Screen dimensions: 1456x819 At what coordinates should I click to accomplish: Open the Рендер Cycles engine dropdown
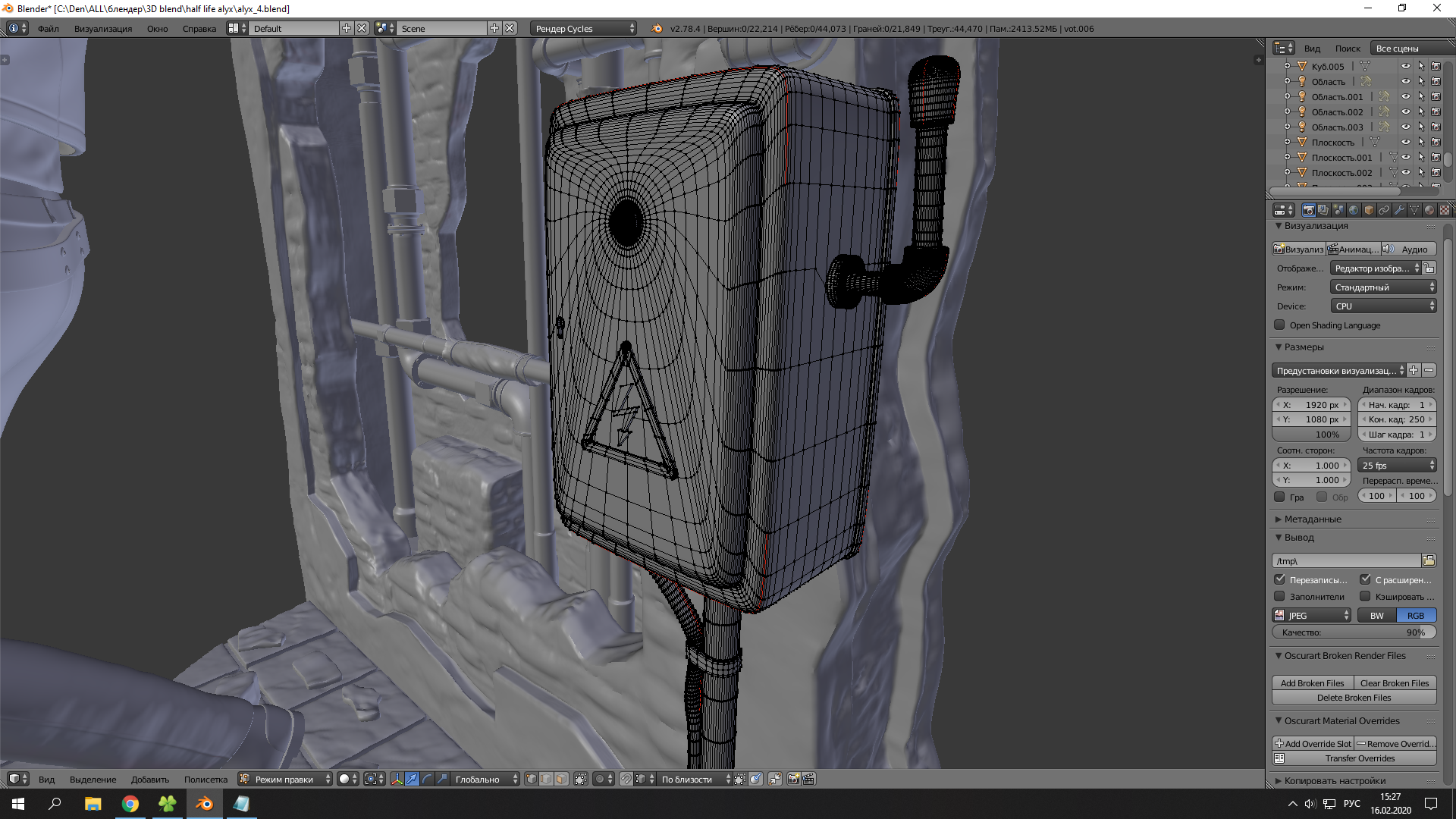tap(583, 28)
